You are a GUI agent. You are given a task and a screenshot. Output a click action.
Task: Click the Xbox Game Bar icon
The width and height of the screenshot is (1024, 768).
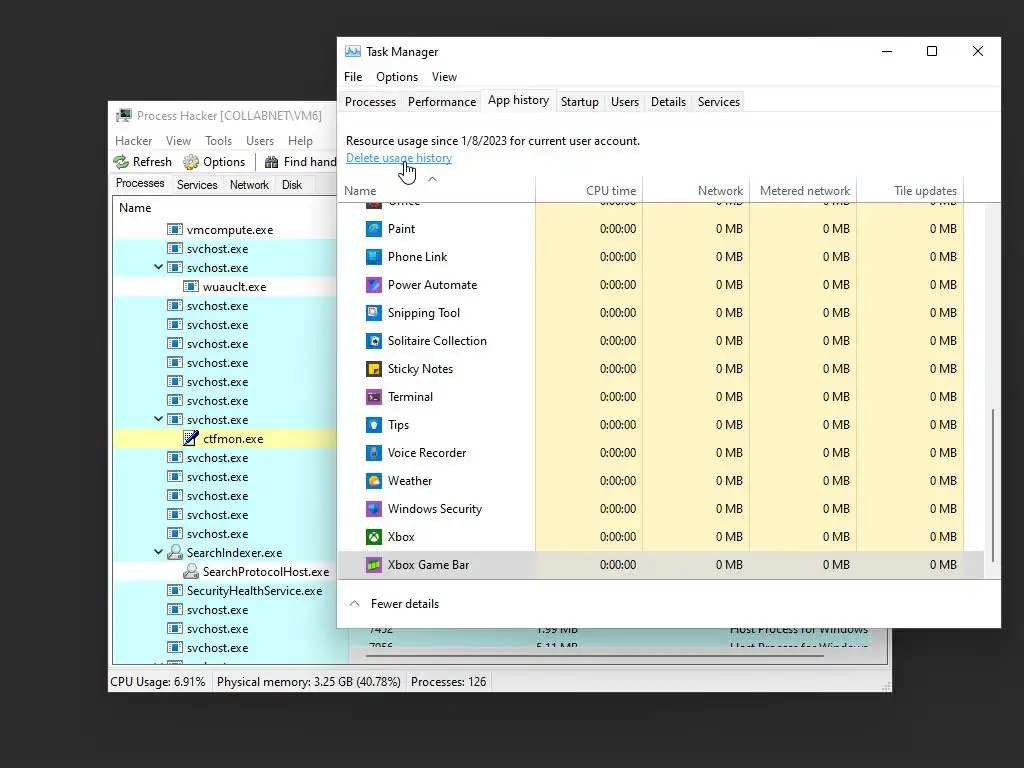(374, 566)
